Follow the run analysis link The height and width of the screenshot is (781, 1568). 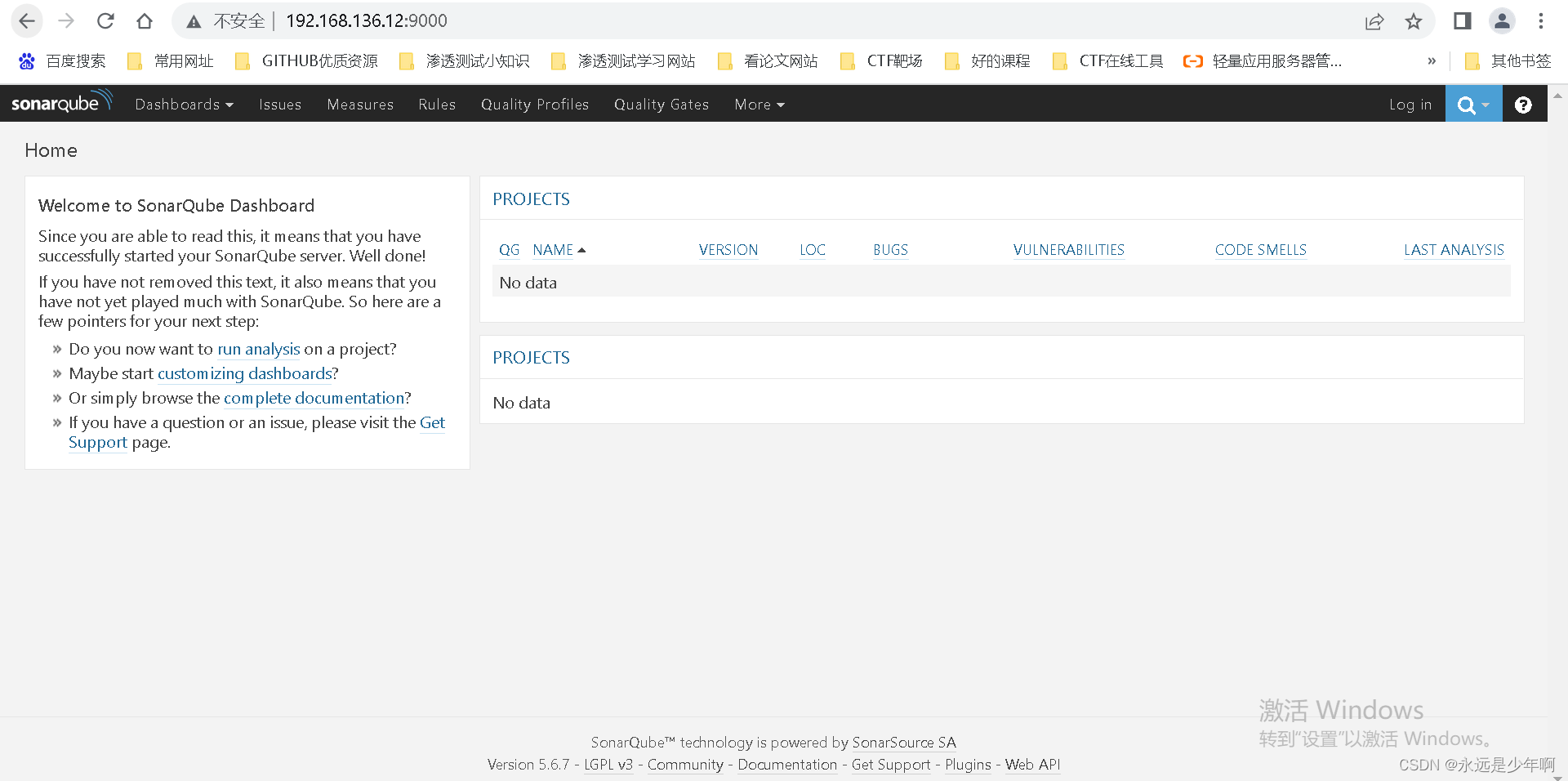pyautogui.click(x=259, y=349)
